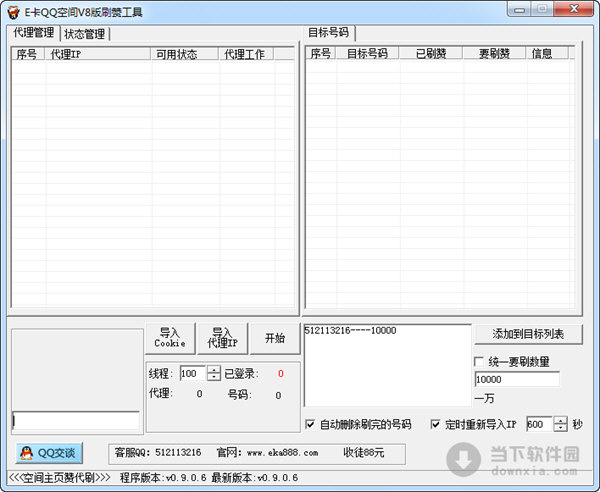Click 官网: www.eka888.com text

267,453
